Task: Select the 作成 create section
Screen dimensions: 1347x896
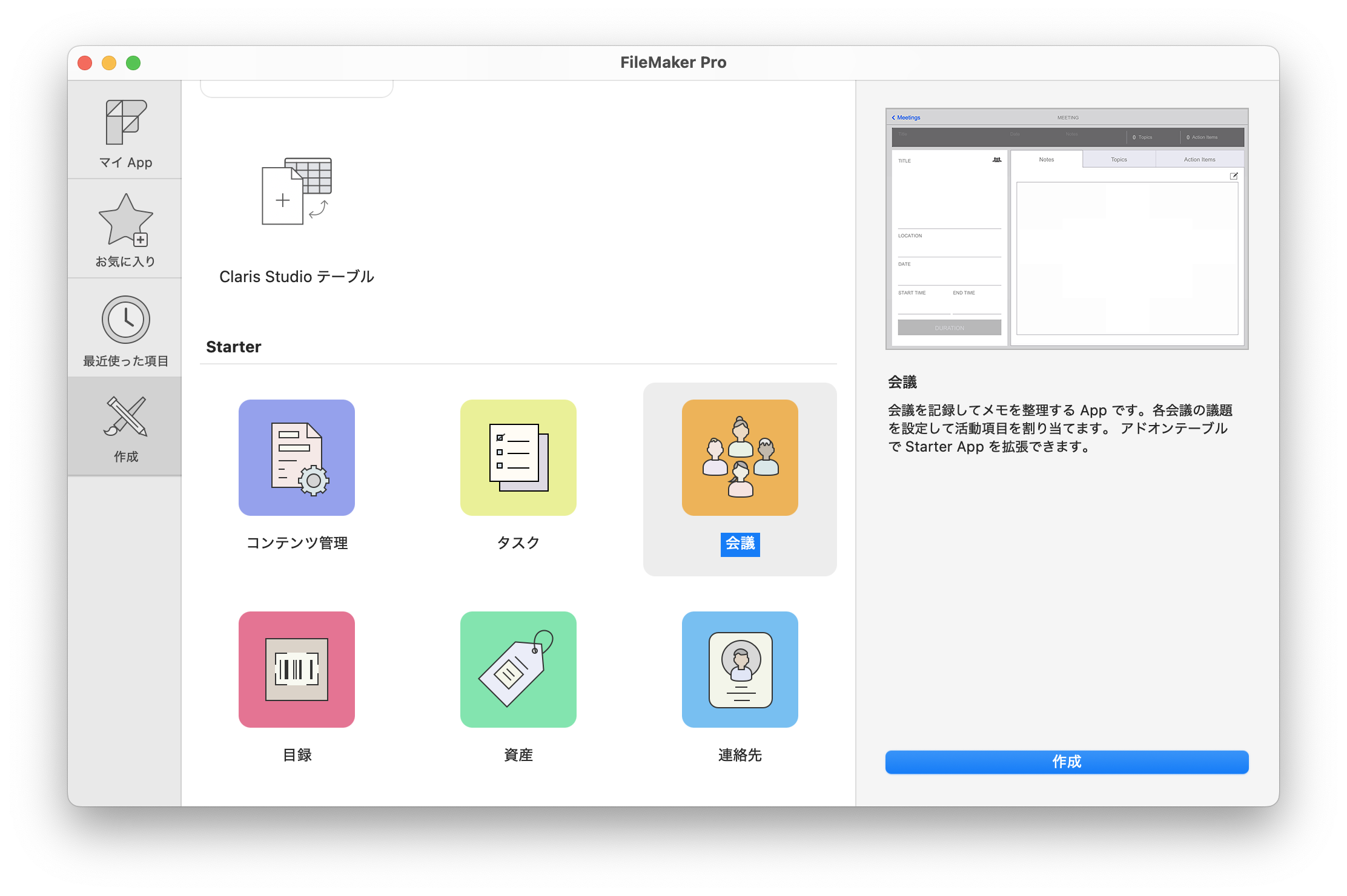Action: 125,427
